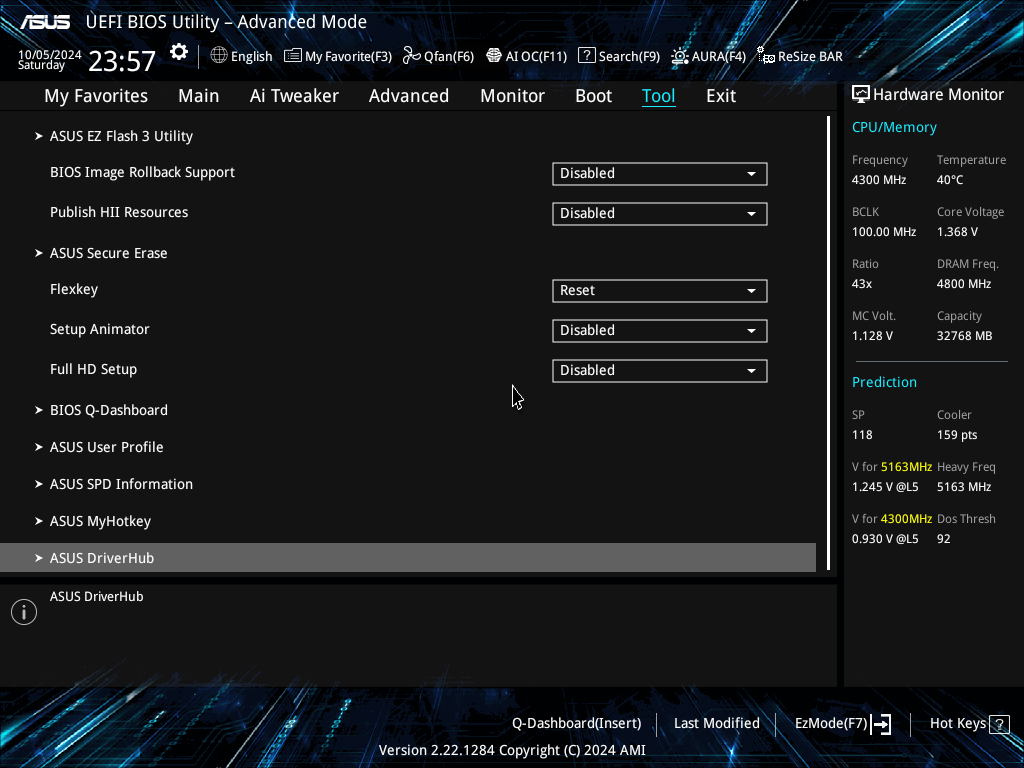The width and height of the screenshot is (1024, 768).
Task: Select the Tool tab
Action: coord(658,96)
